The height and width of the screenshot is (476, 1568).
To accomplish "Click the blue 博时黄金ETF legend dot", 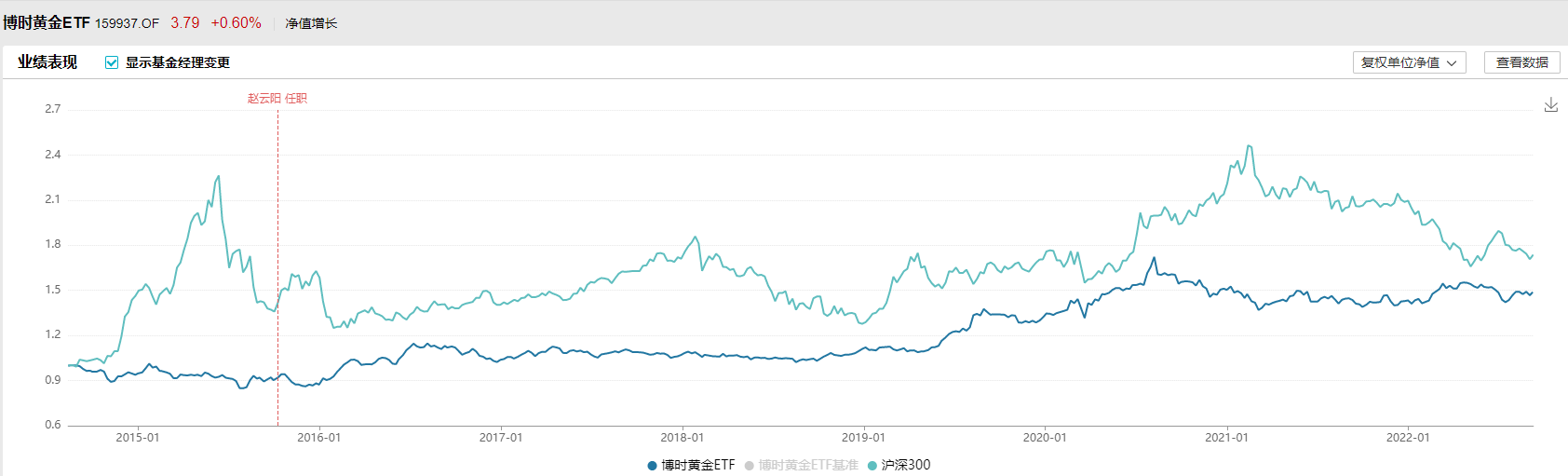I will point(652,466).
